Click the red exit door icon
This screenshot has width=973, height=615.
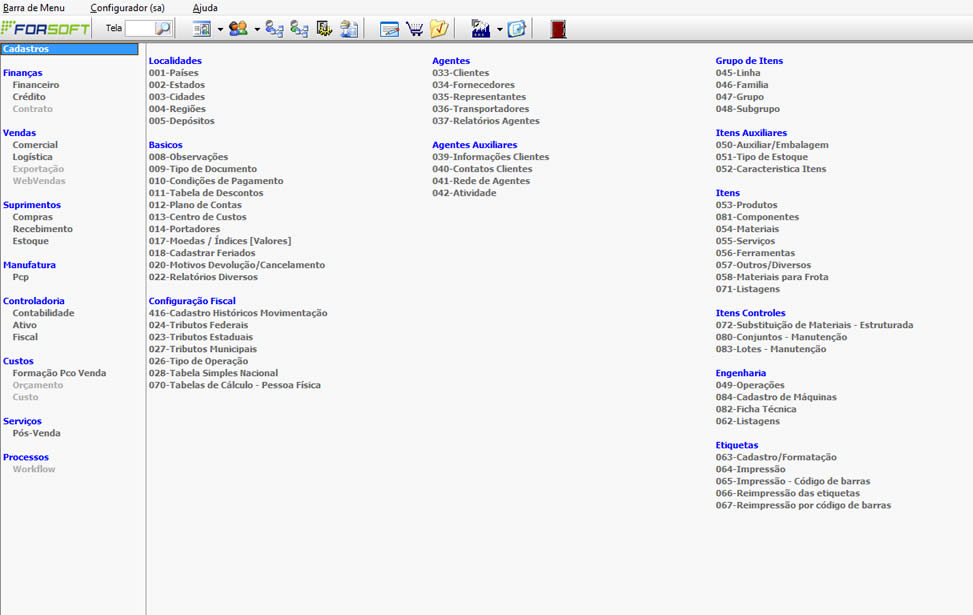pyautogui.click(x=558, y=29)
